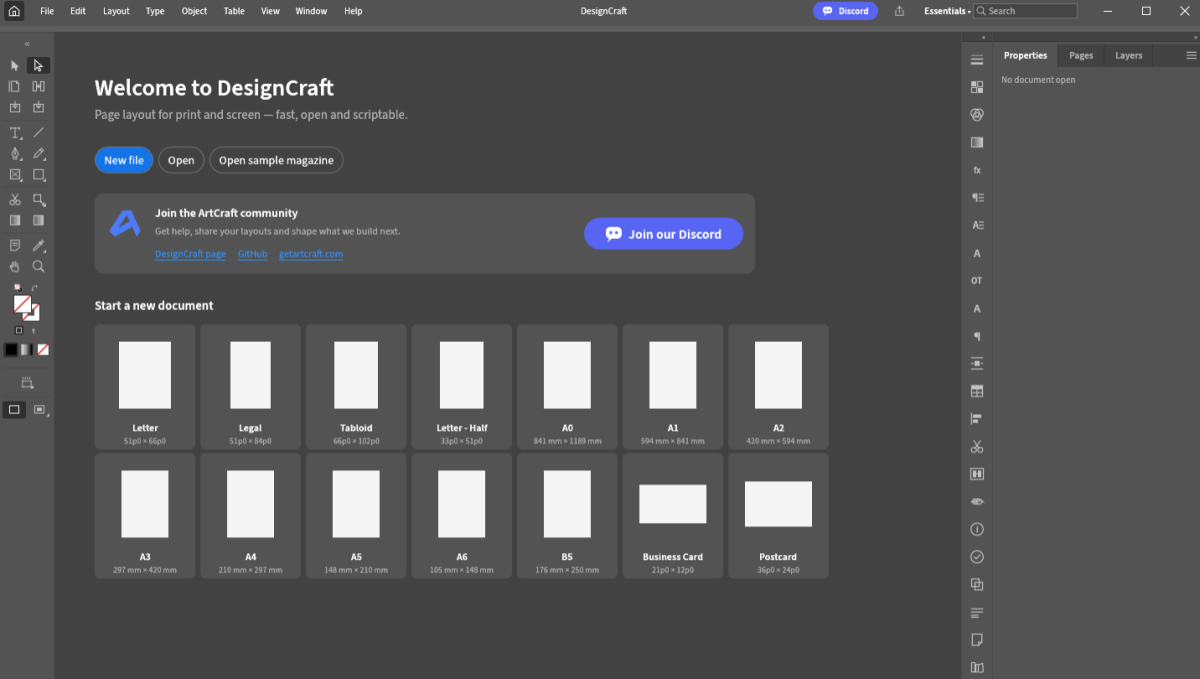Collapse the right icon strip arrow
This screenshot has width=1200, height=679.
coord(983,38)
